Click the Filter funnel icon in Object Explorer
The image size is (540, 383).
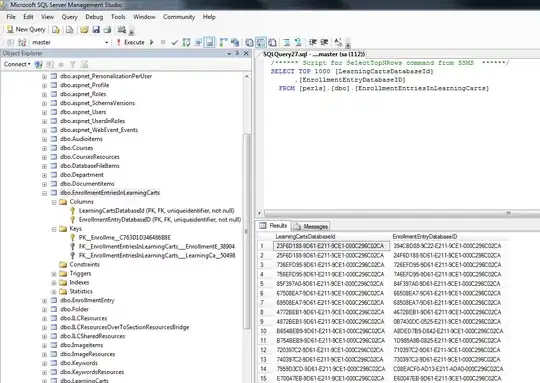73,64
